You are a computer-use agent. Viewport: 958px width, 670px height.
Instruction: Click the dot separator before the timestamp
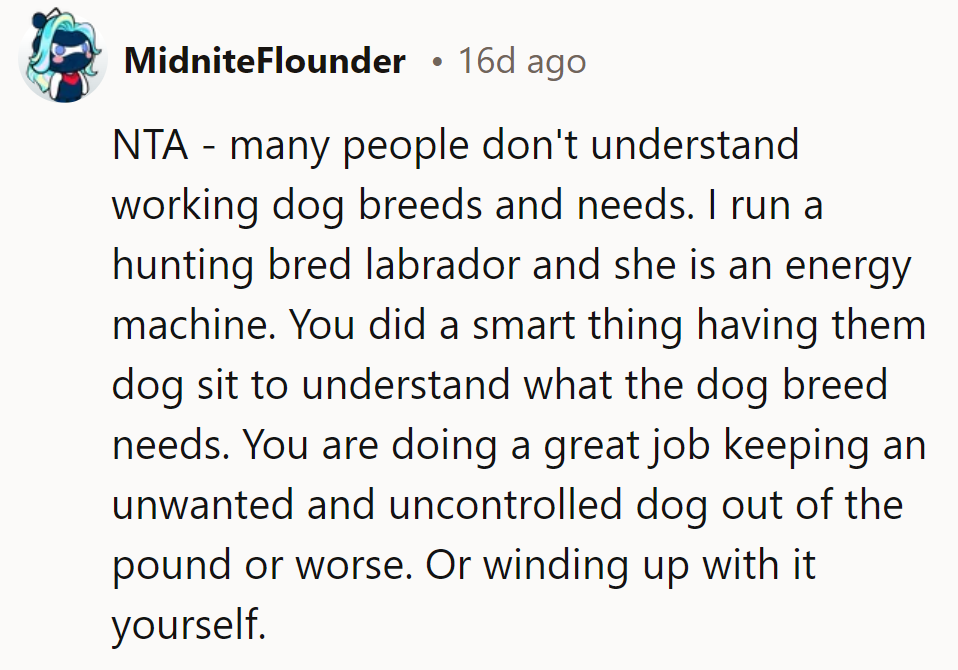click(x=436, y=63)
